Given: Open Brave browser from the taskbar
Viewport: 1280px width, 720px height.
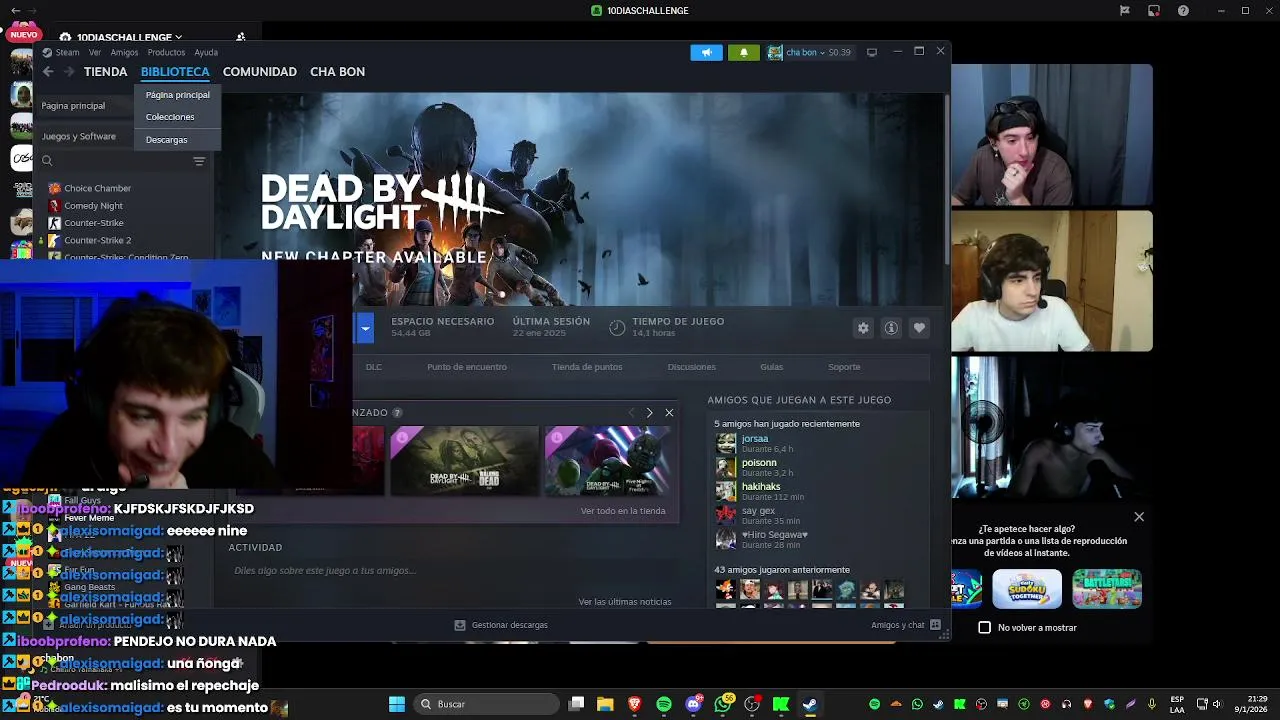Looking at the screenshot, I should click(634, 704).
